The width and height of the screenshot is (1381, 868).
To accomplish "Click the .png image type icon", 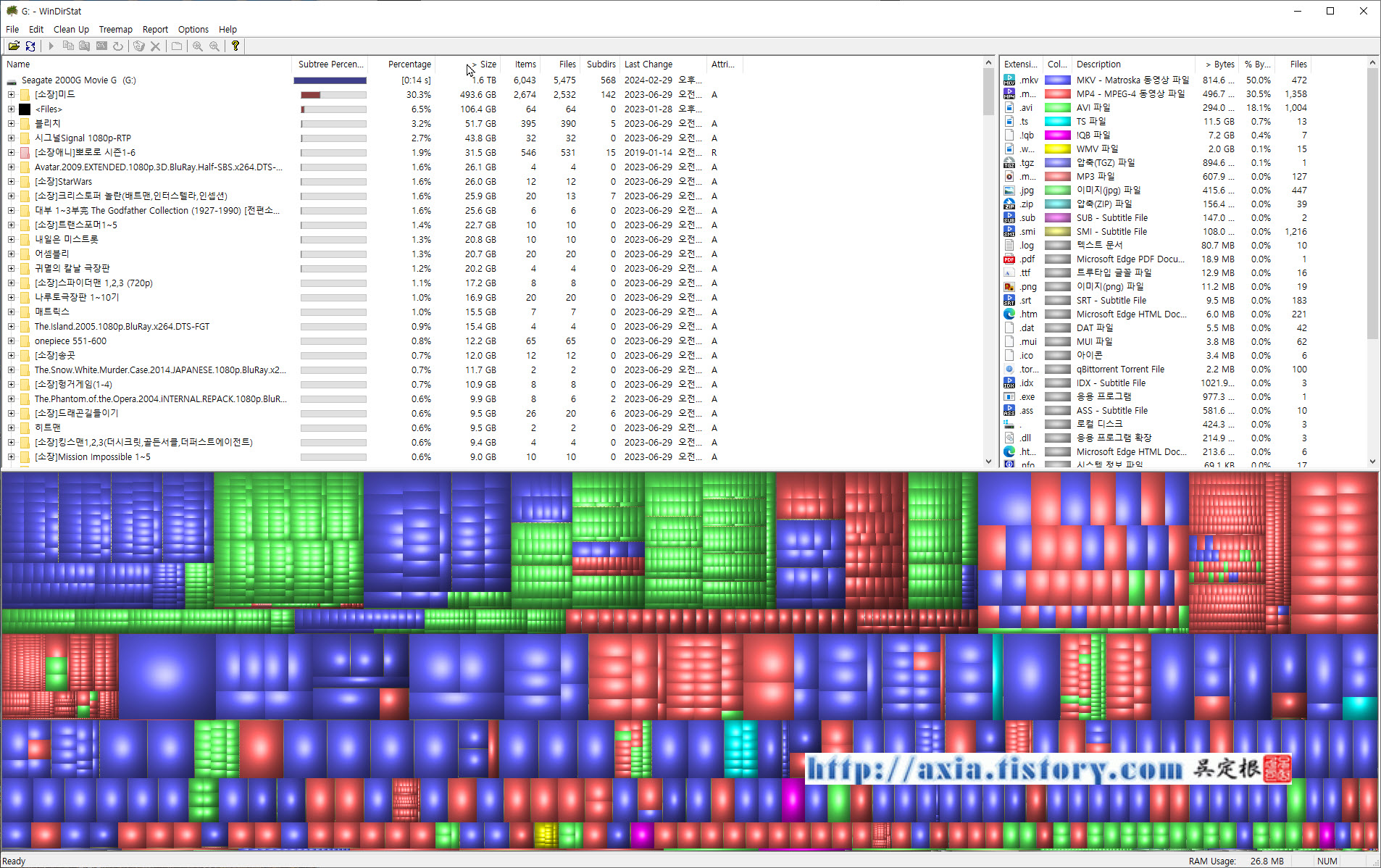I will click(1009, 287).
